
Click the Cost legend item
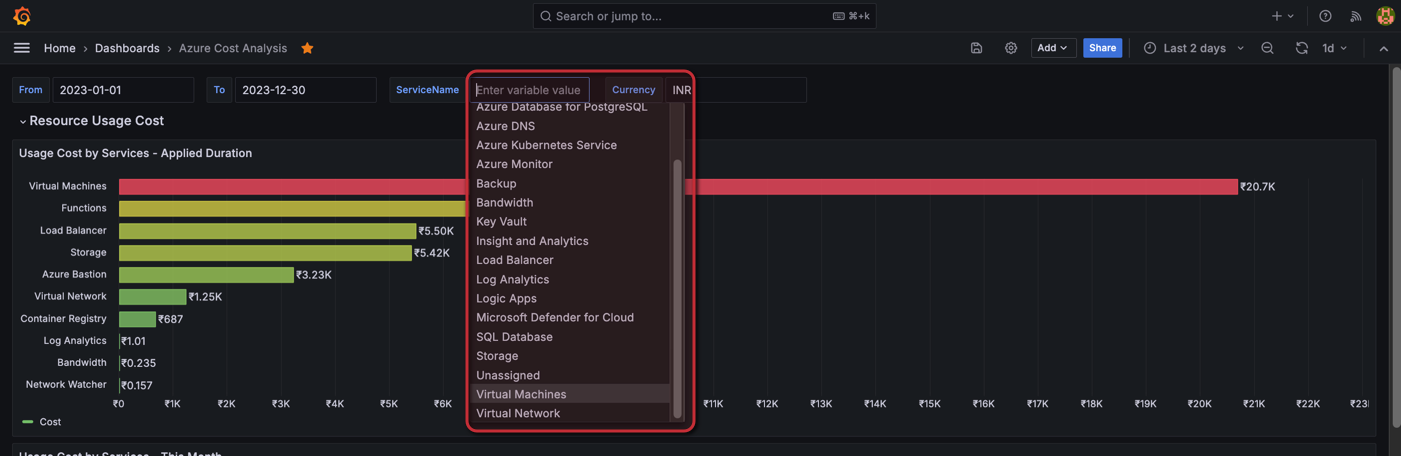(42, 422)
